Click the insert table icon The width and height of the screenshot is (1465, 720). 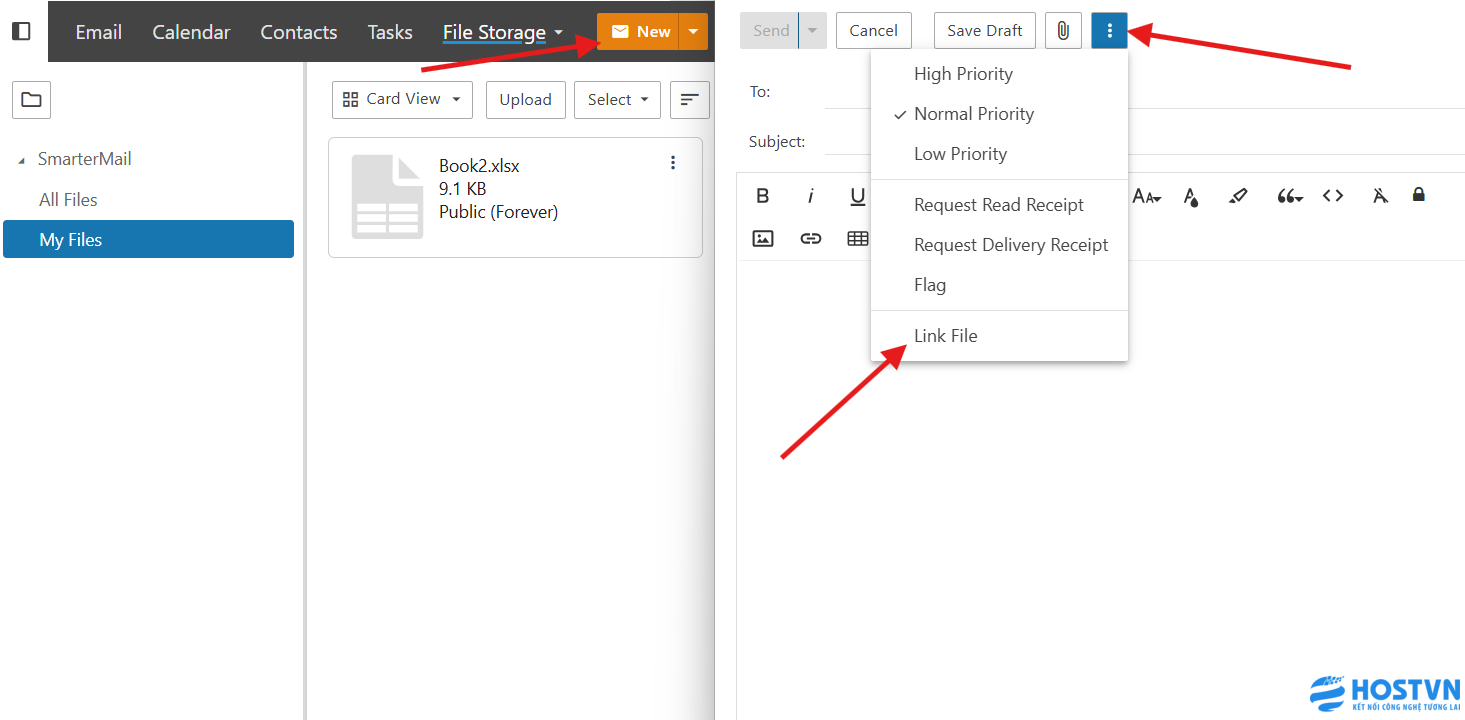(857, 239)
